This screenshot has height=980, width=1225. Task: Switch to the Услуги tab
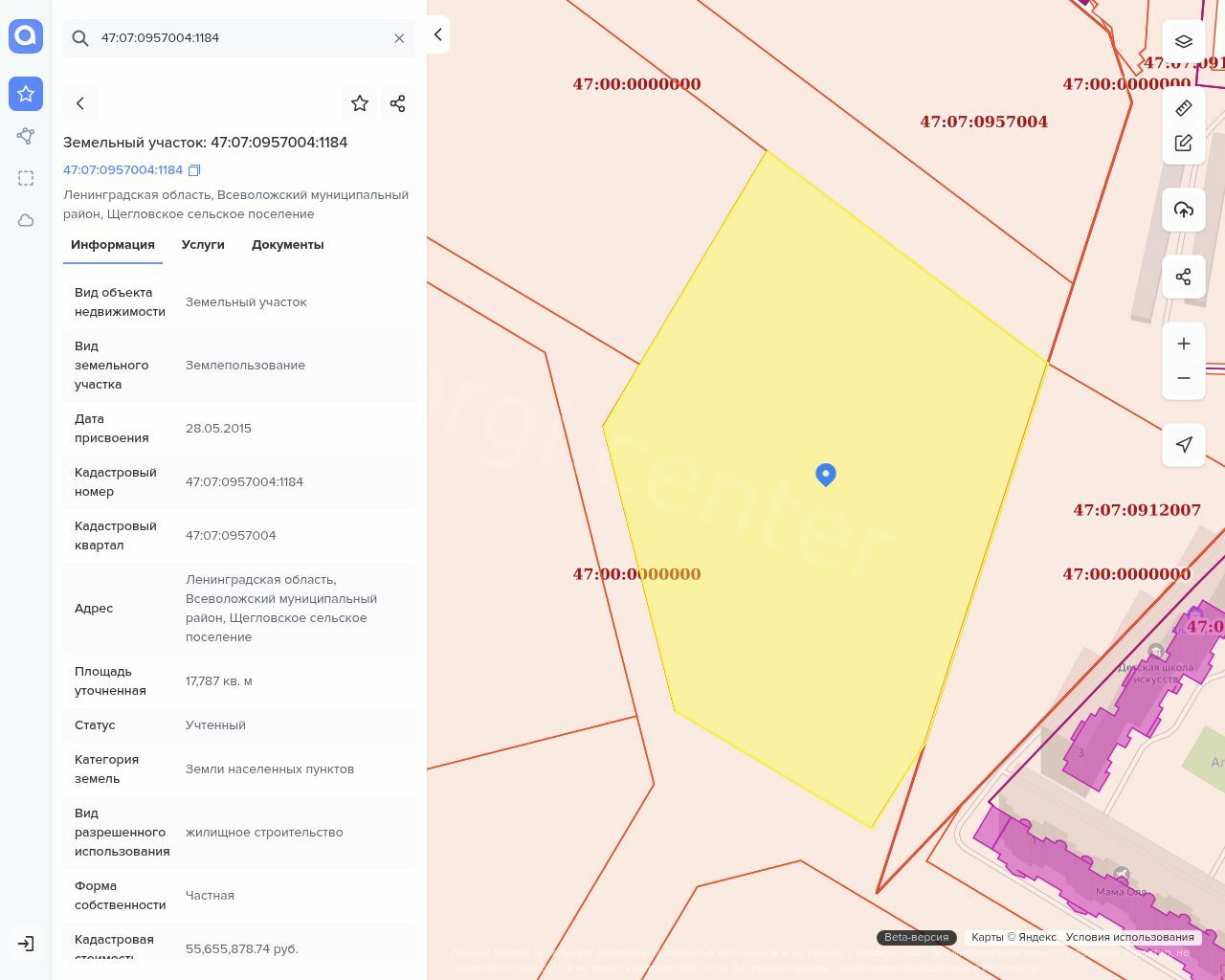[203, 245]
